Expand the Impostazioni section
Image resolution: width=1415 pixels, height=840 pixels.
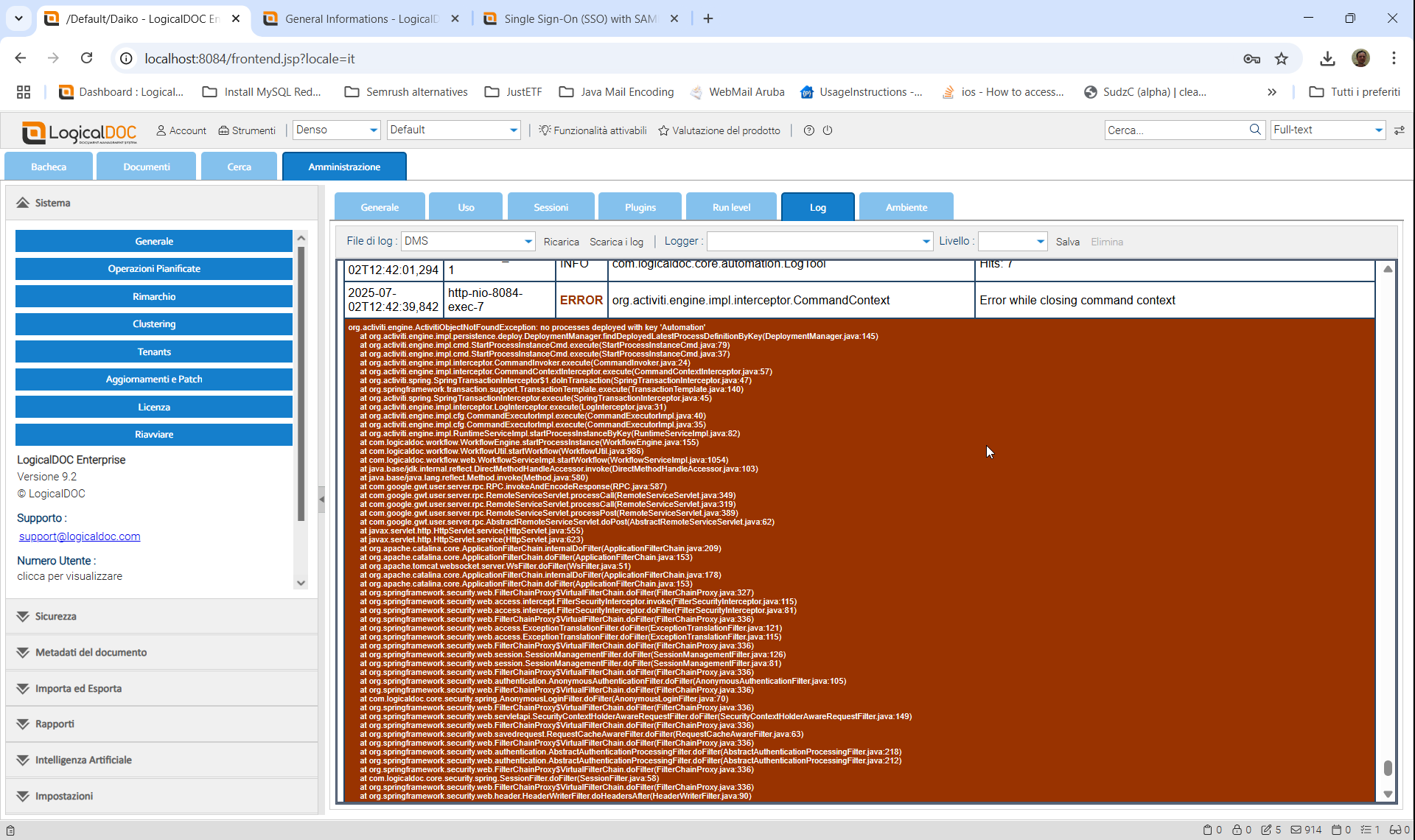point(161,796)
